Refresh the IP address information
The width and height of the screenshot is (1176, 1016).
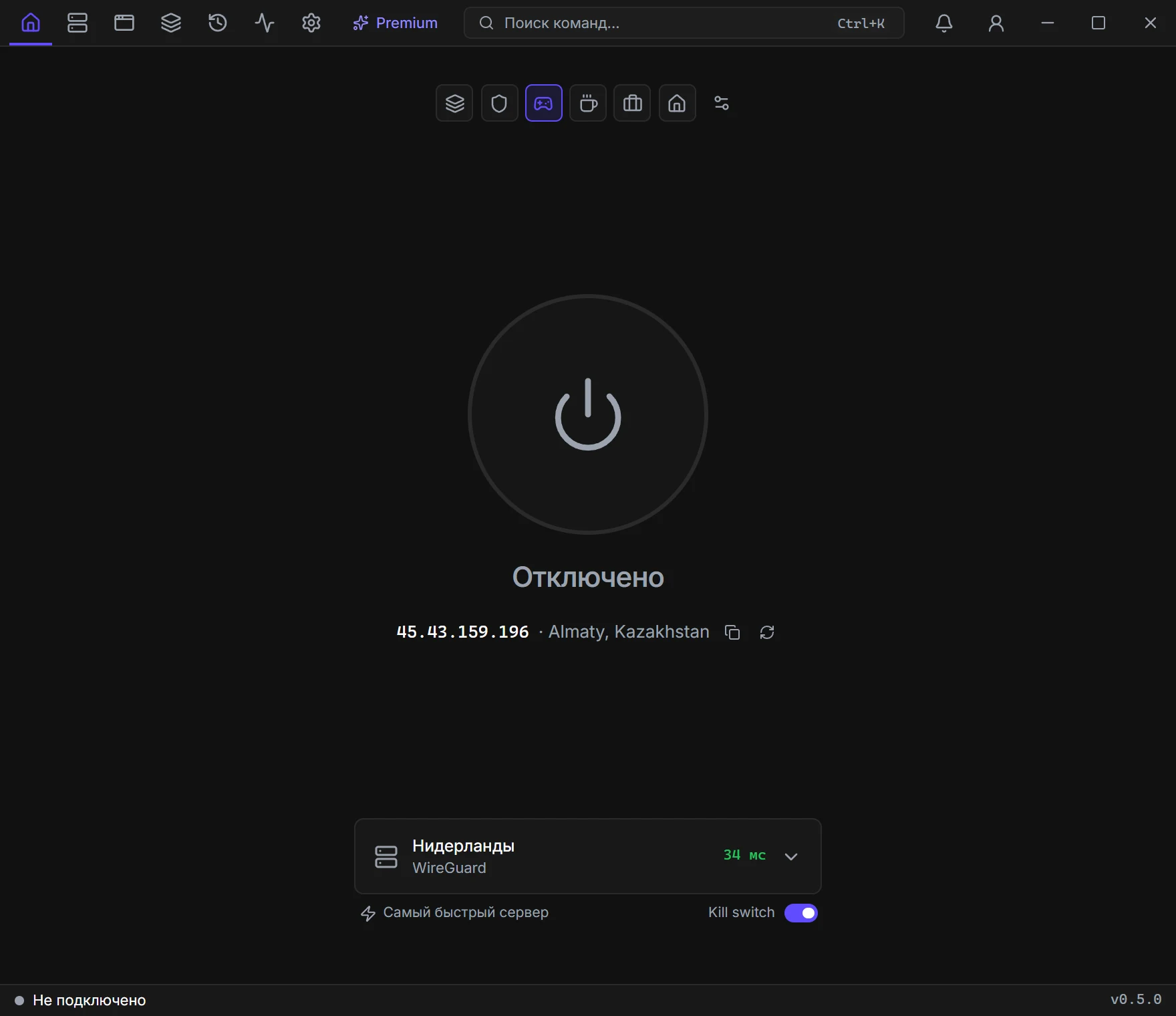[767, 632]
